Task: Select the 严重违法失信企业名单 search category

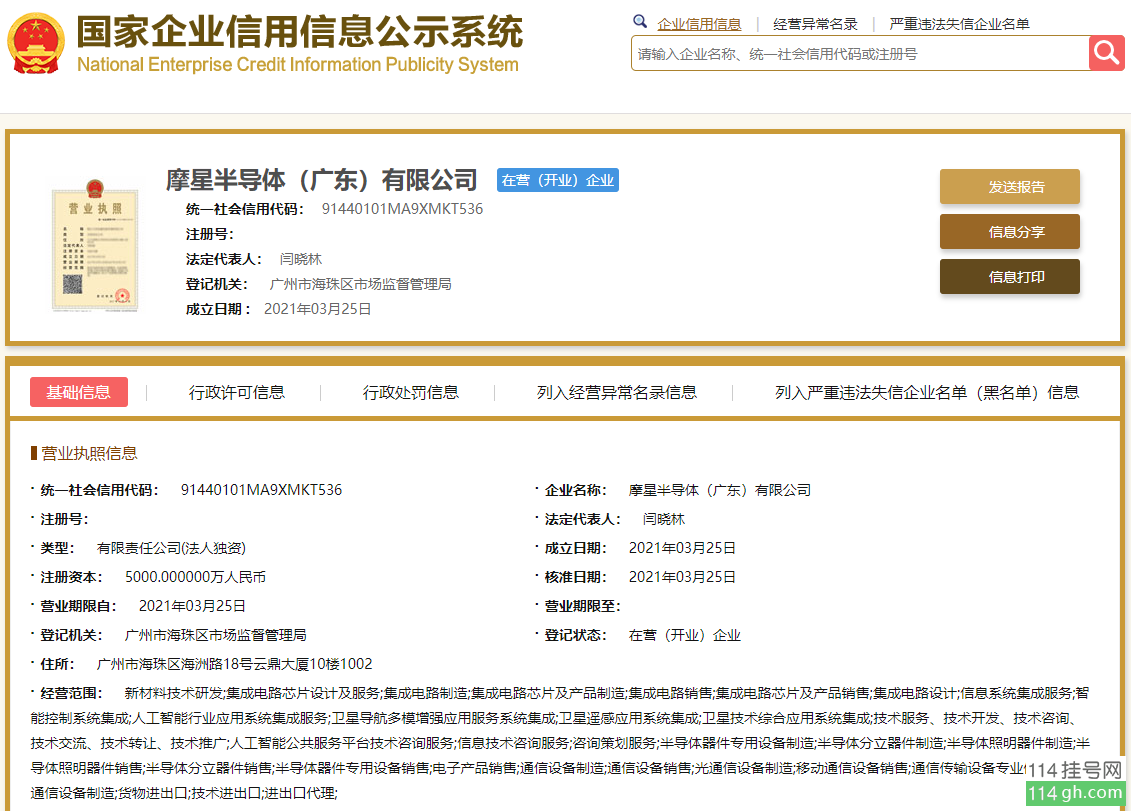Action: tap(959, 24)
